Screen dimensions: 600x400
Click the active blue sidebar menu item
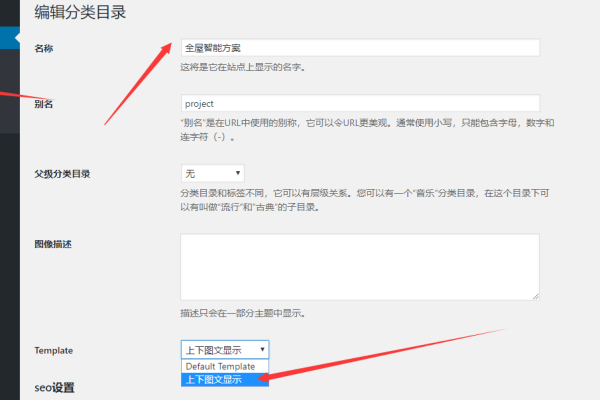click(x=9, y=37)
